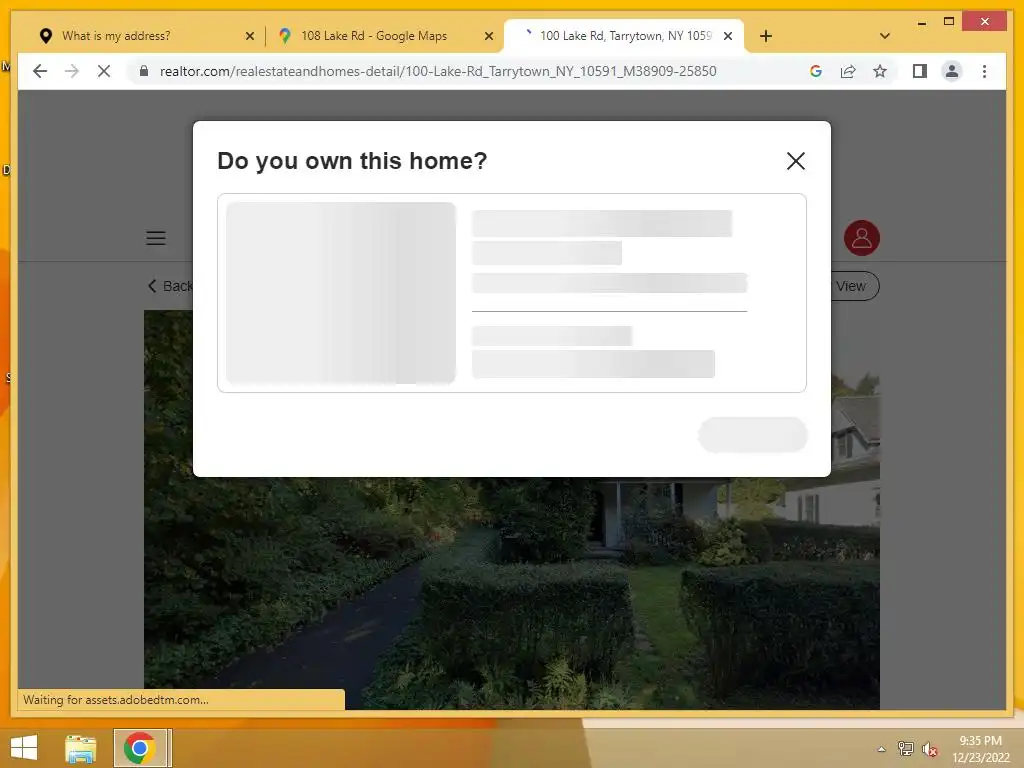1024x768 pixels.
Task: Open the red user account icon
Action: click(x=861, y=238)
